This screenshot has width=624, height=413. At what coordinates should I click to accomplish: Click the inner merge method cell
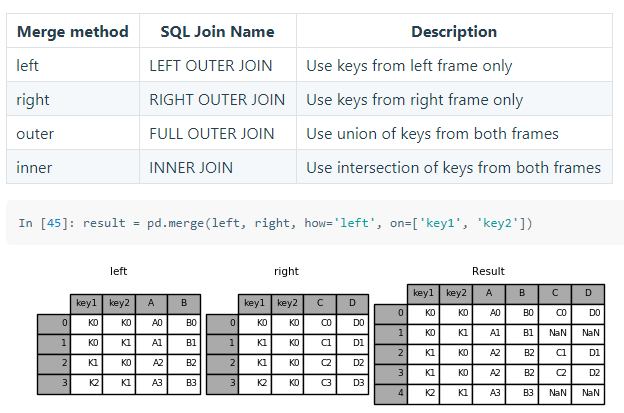(x=34, y=168)
